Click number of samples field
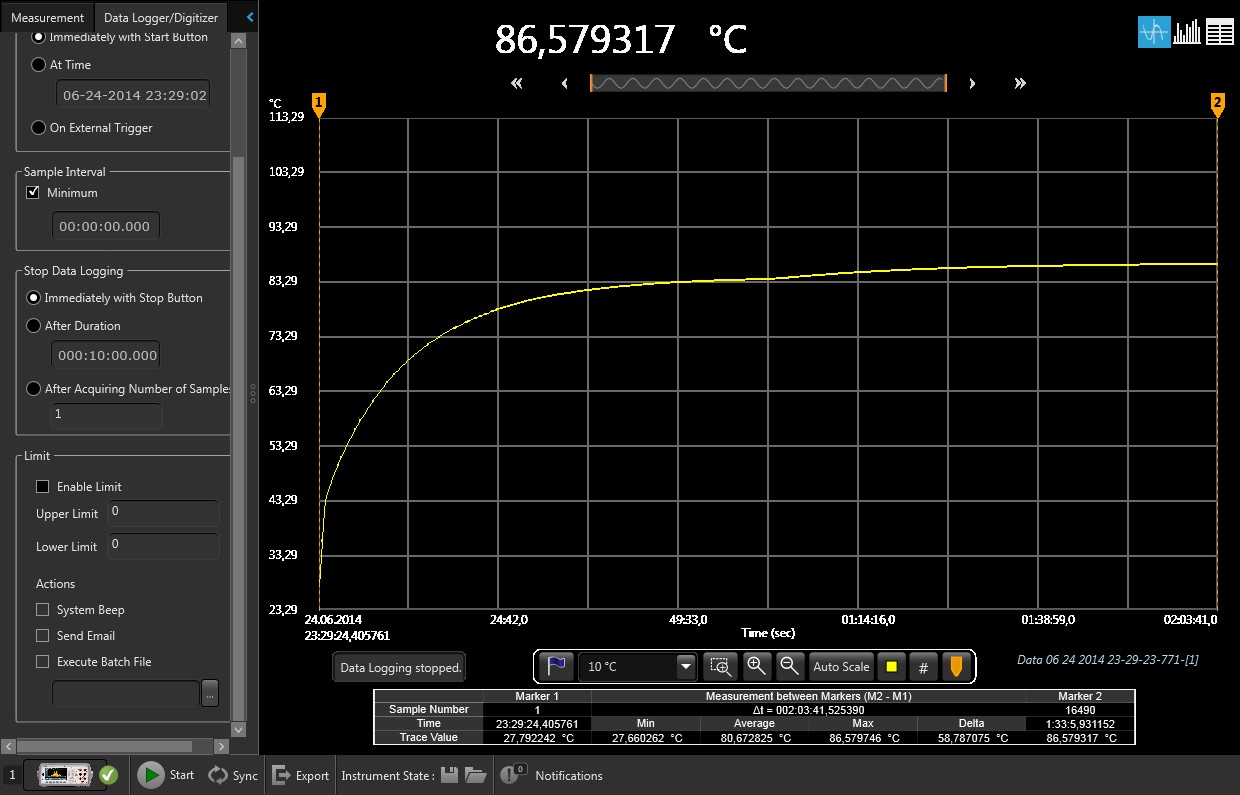The height and width of the screenshot is (795, 1240). click(106, 414)
